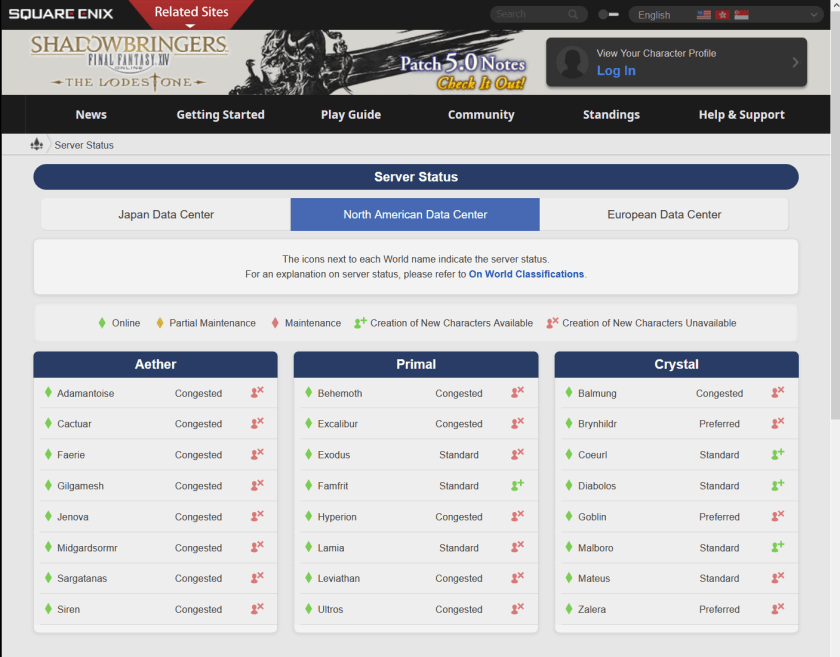The height and width of the screenshot is (657, 840).
Task: Open the On World Classifications link
Action: (526, 274)
